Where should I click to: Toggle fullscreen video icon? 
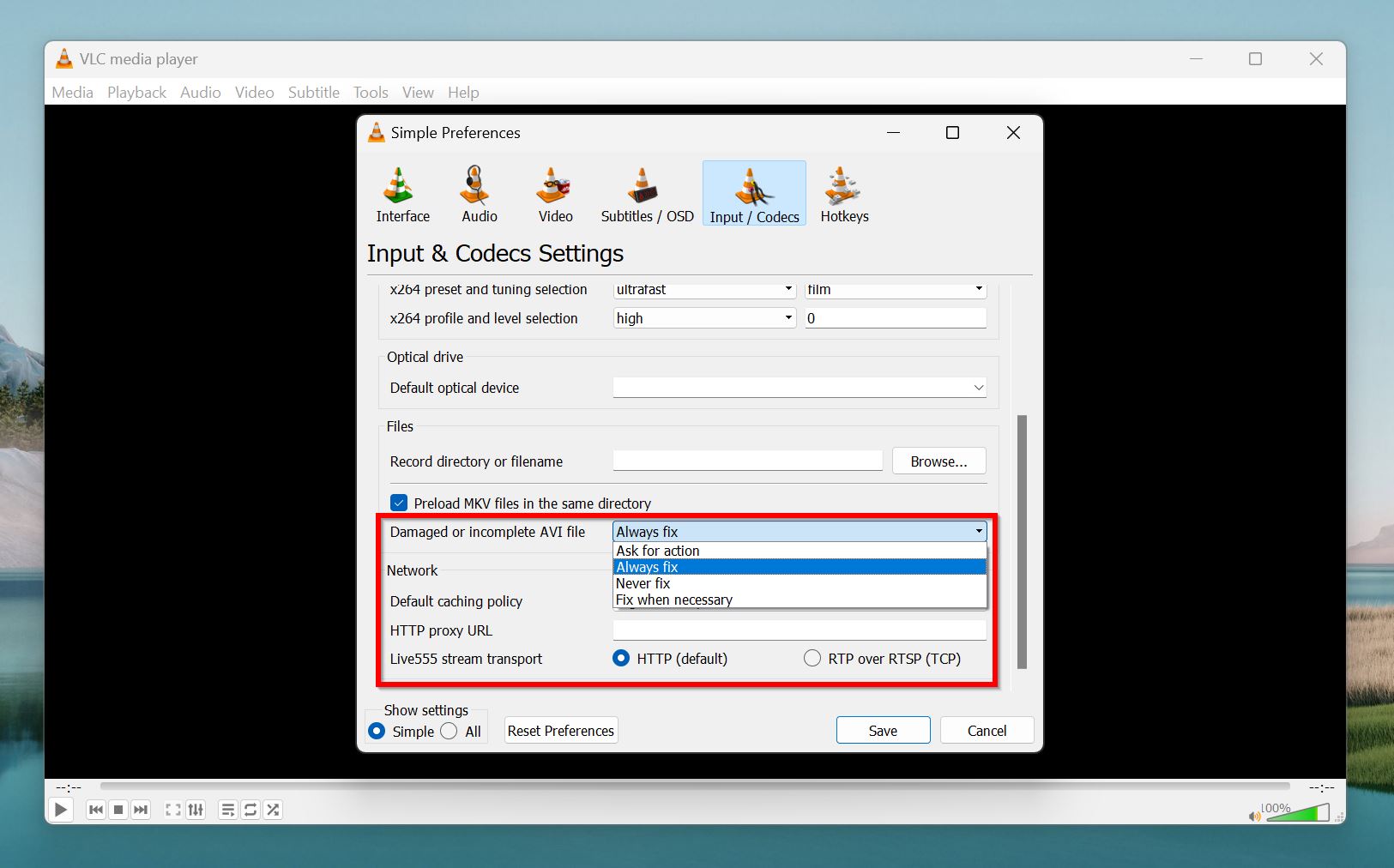[x=173, y=810]
